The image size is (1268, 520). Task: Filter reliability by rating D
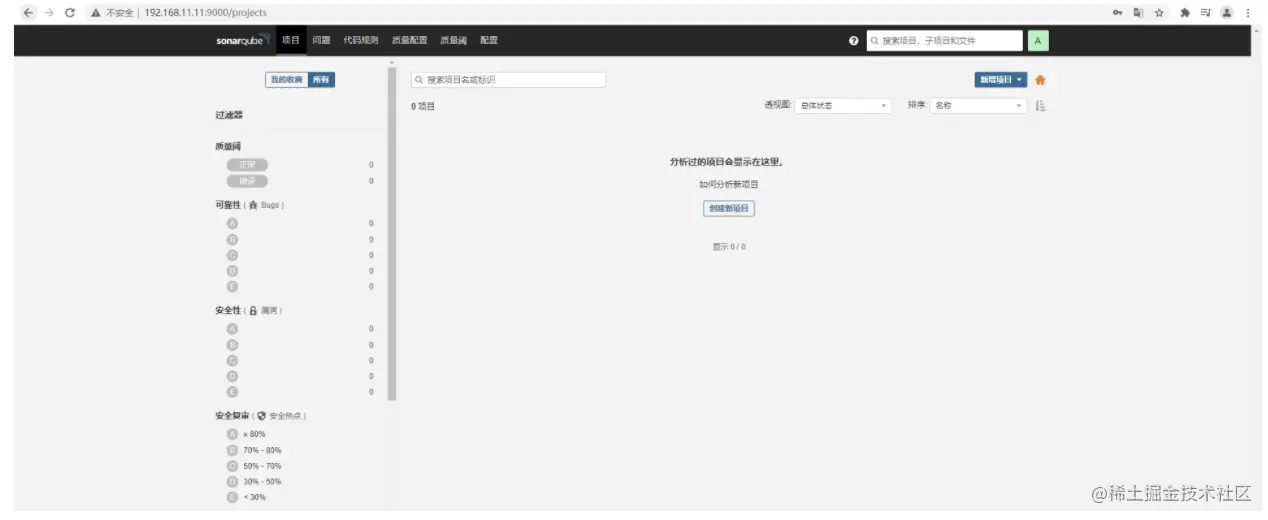click(x=233, y=271)
